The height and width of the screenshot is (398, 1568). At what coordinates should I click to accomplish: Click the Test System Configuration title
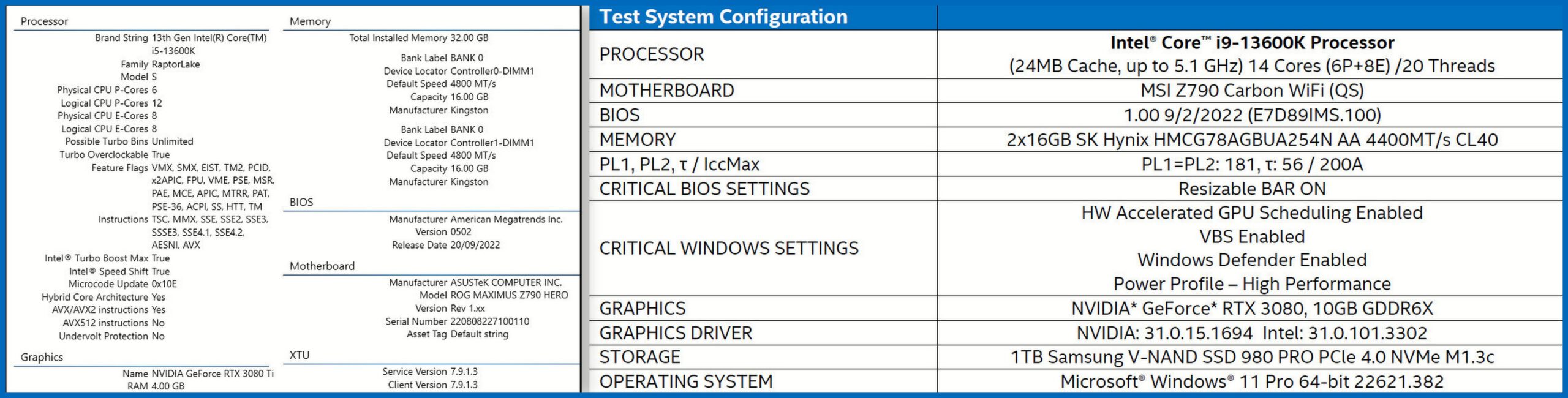[x=723, y=17]
